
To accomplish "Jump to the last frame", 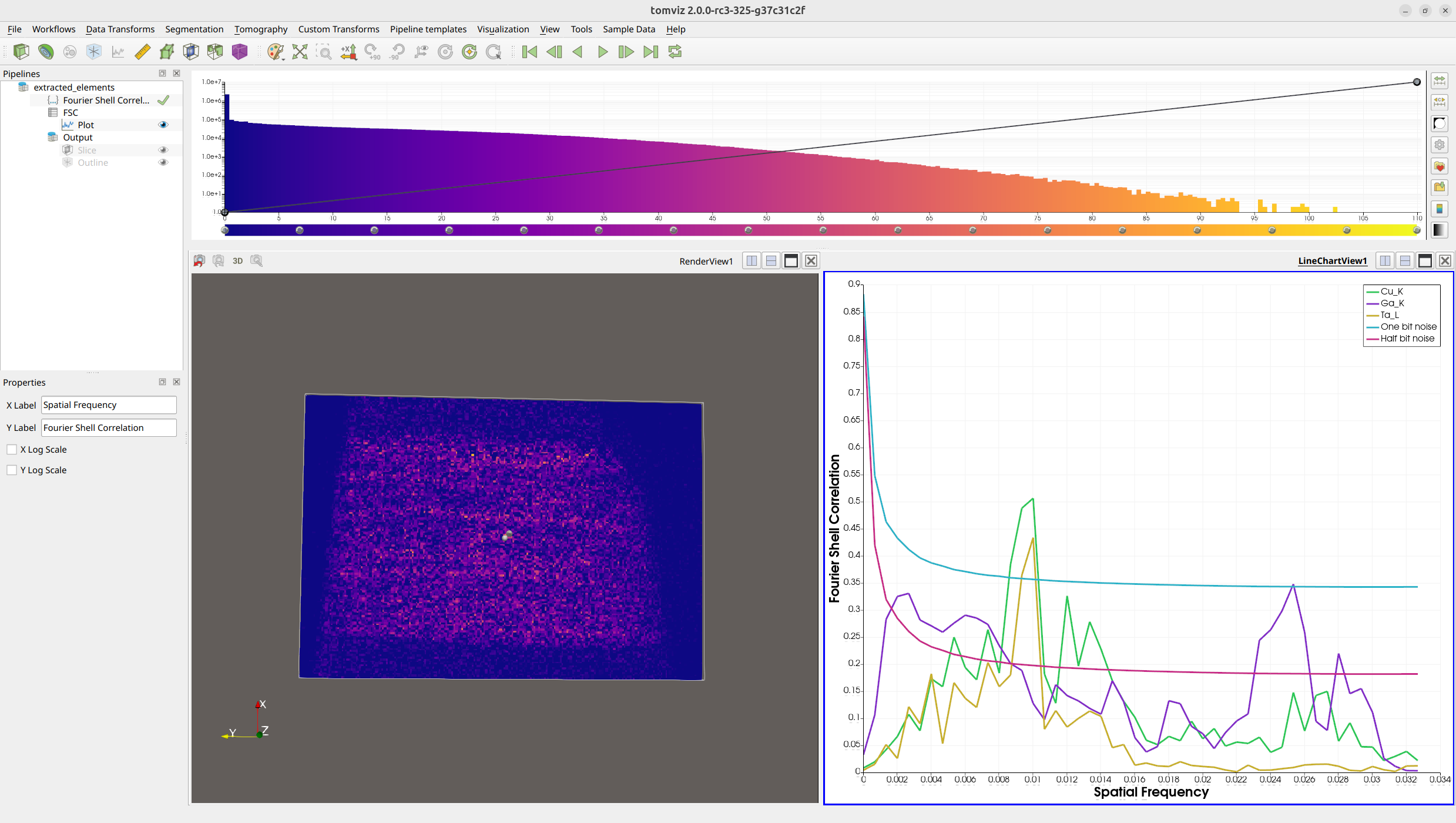I will [650, 52].
